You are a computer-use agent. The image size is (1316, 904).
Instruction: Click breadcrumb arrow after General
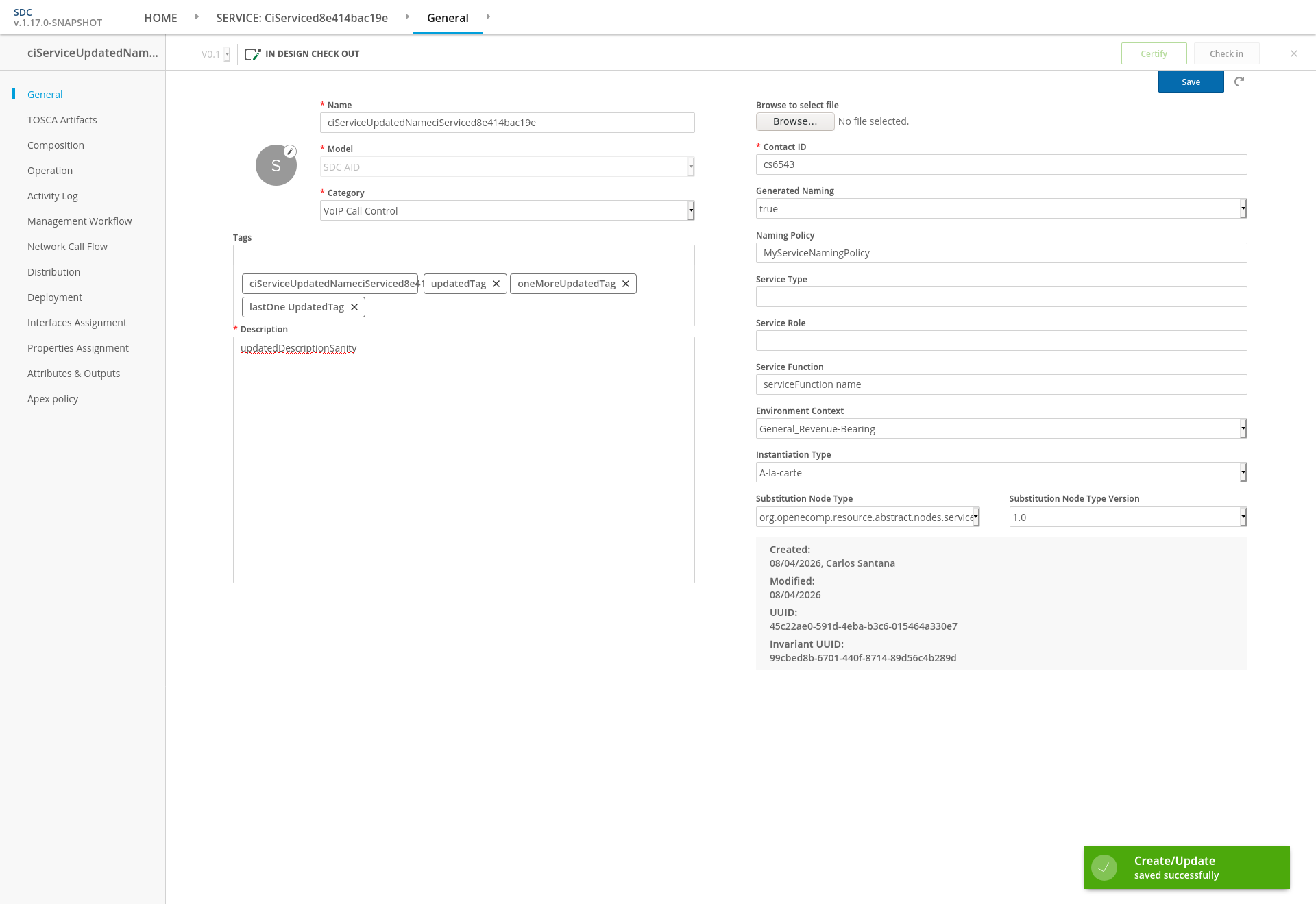[x=488, y=16]
